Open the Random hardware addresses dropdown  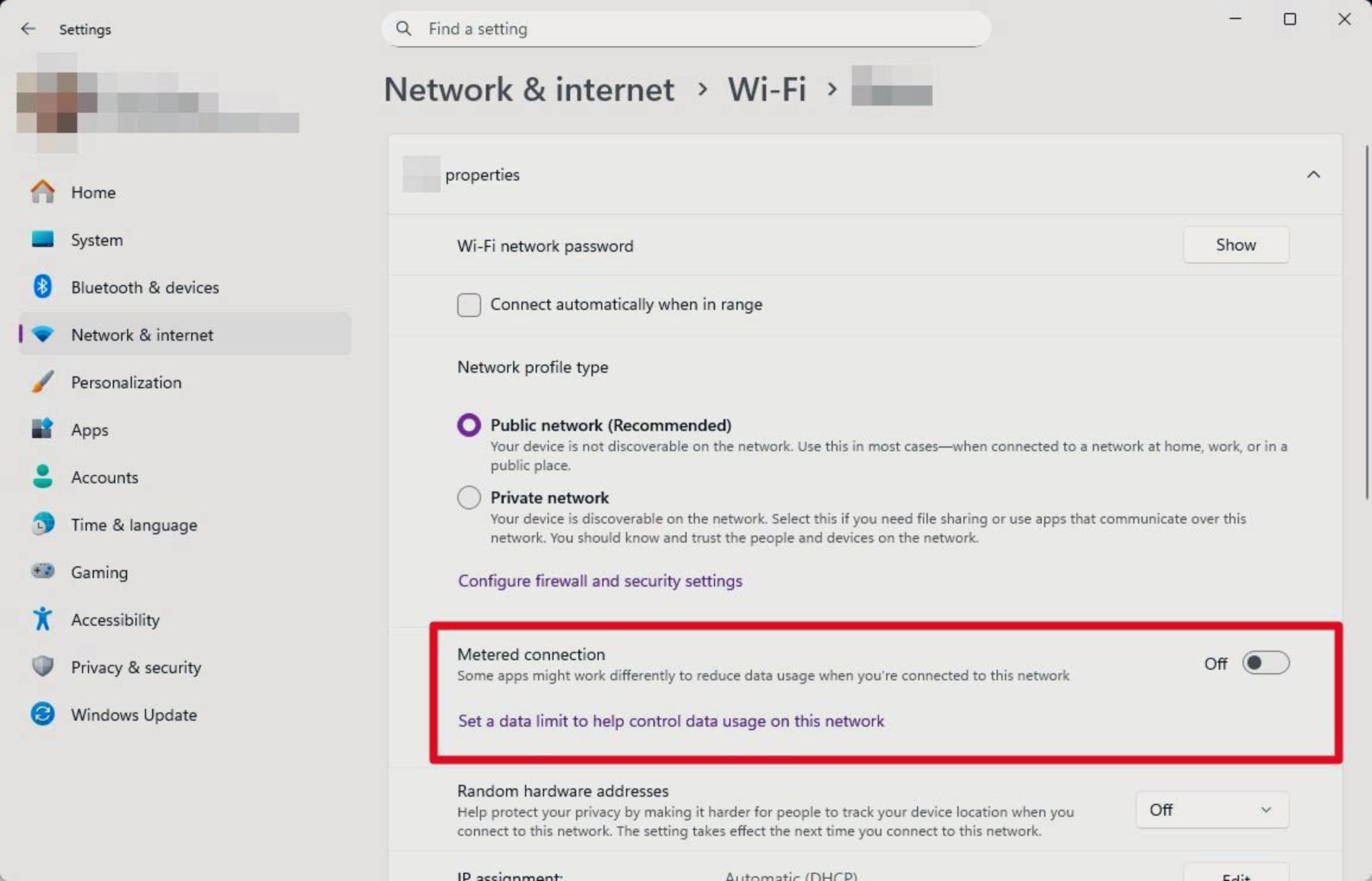point(1211,810)
